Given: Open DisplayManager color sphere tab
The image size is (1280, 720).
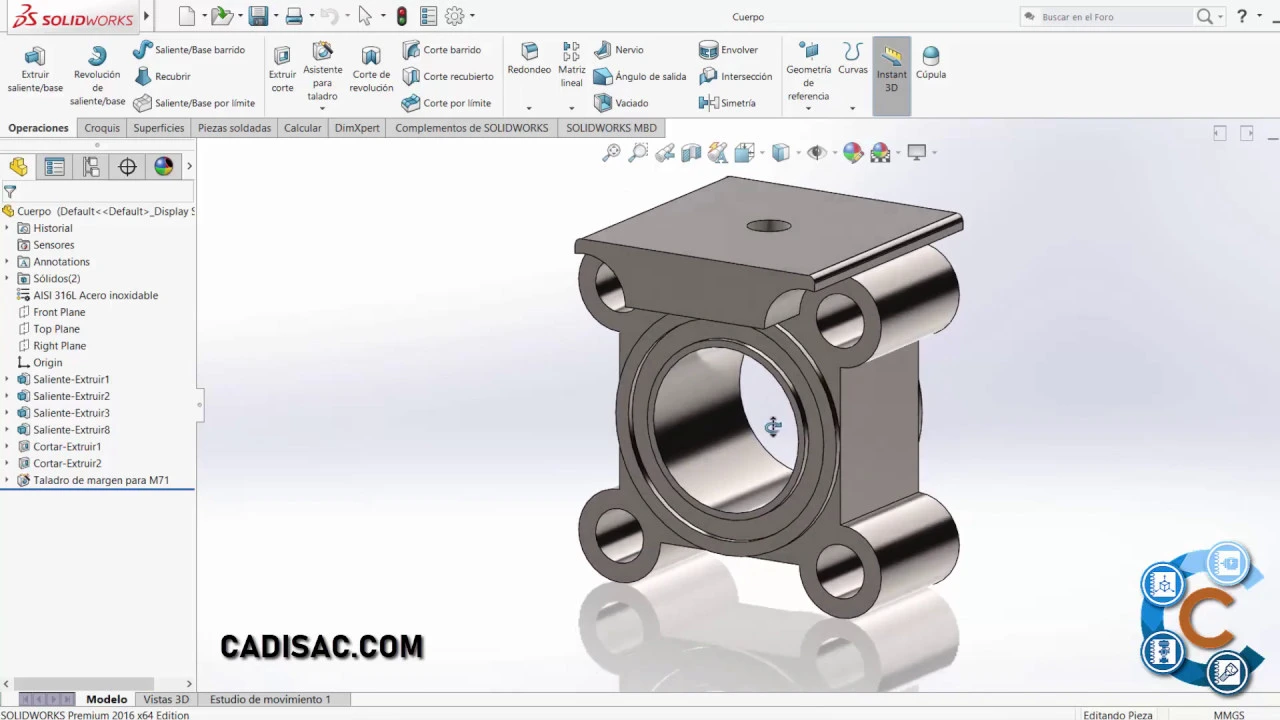Looking at the screenshot, I should 163,167.
